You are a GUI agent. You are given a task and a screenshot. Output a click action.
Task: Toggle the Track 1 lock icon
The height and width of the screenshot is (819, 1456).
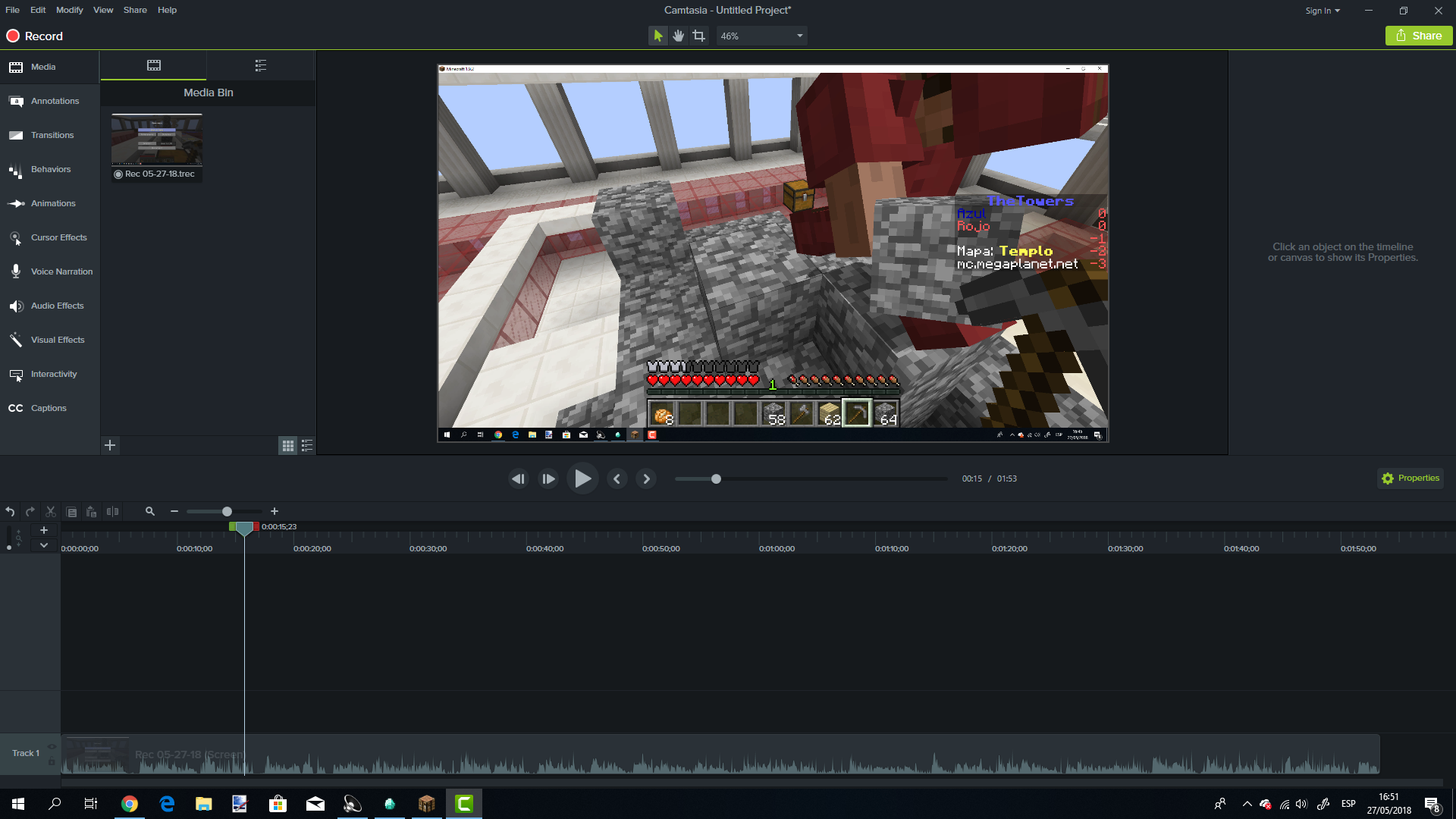point(52,761)
